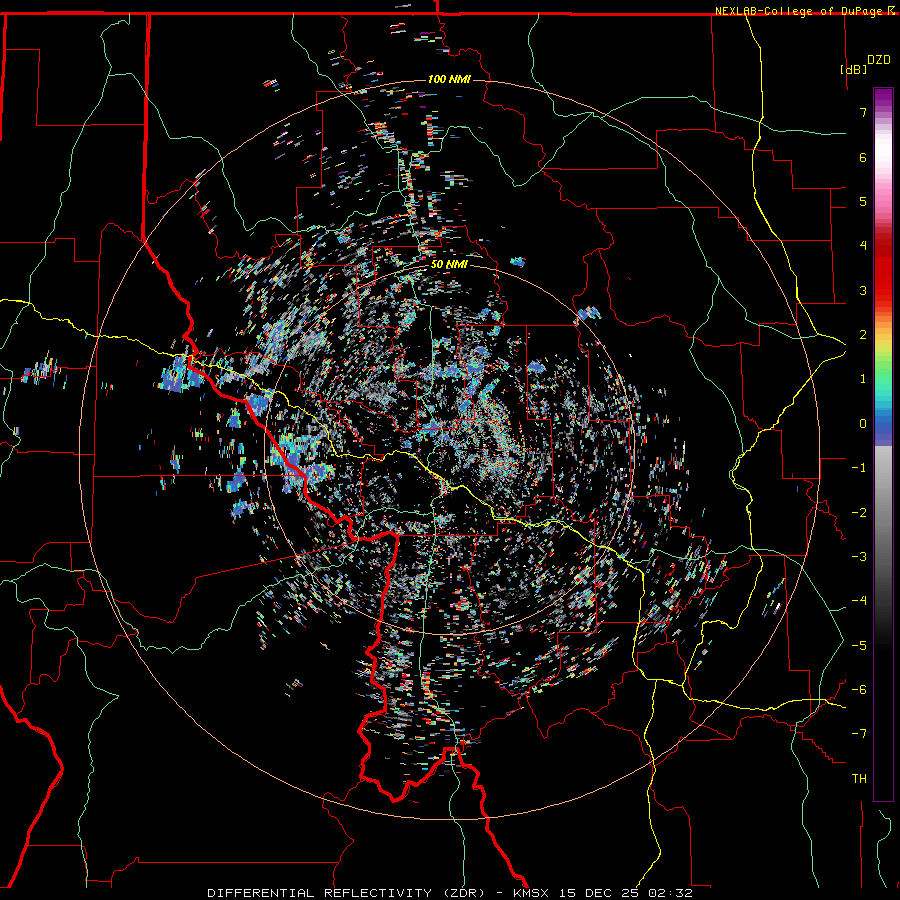Screen dimensions: 900x900
Task: Click the "50 NMI" range ring label
Action: (x=449, y=265)
